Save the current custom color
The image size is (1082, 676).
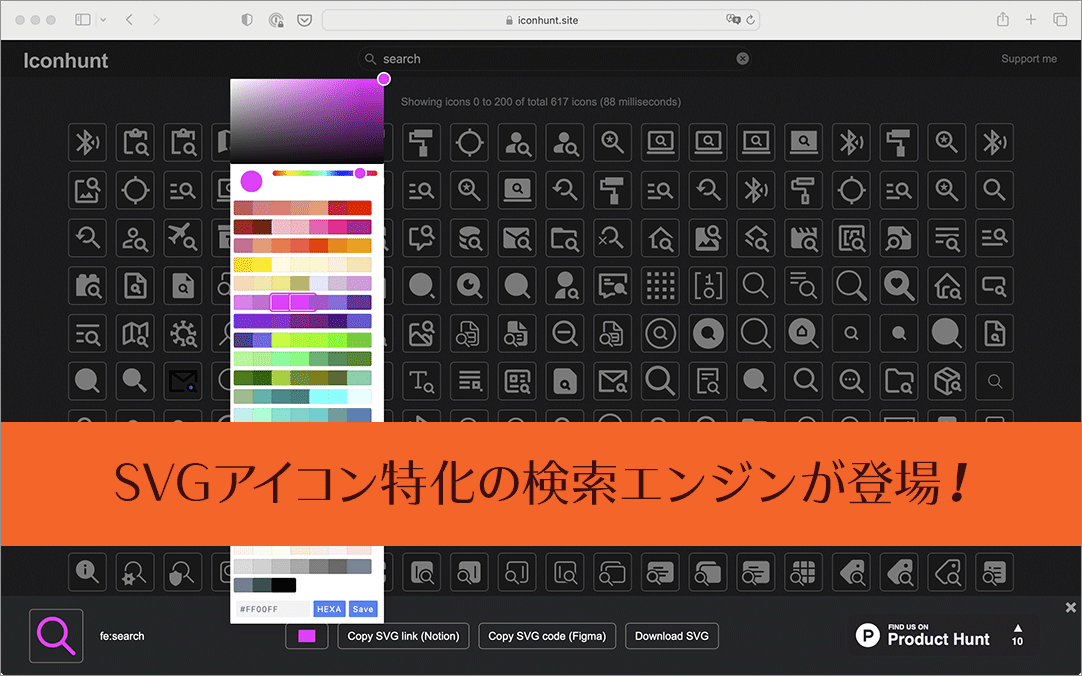click(363, 608)
